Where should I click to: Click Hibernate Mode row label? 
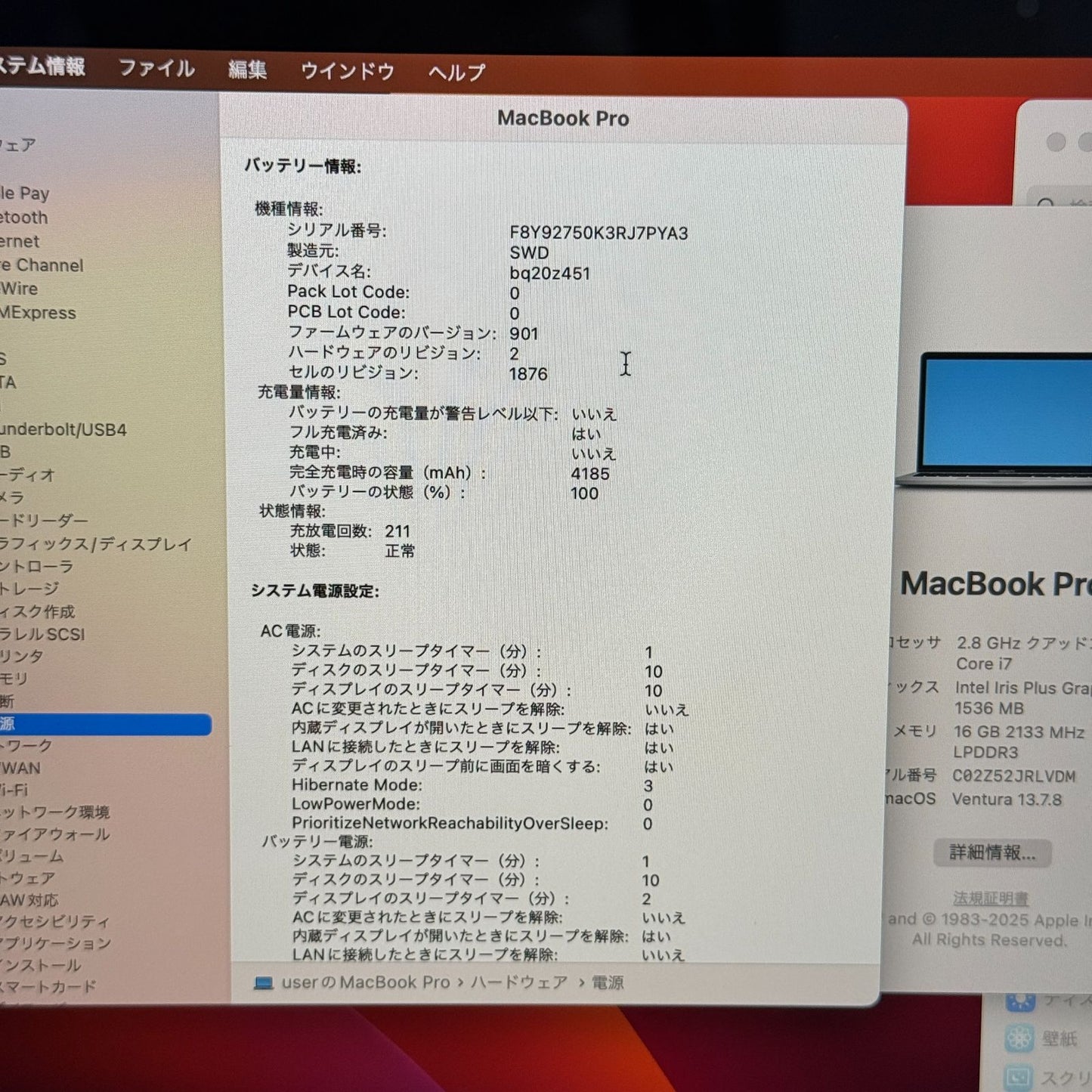click(x=357, y=785)
